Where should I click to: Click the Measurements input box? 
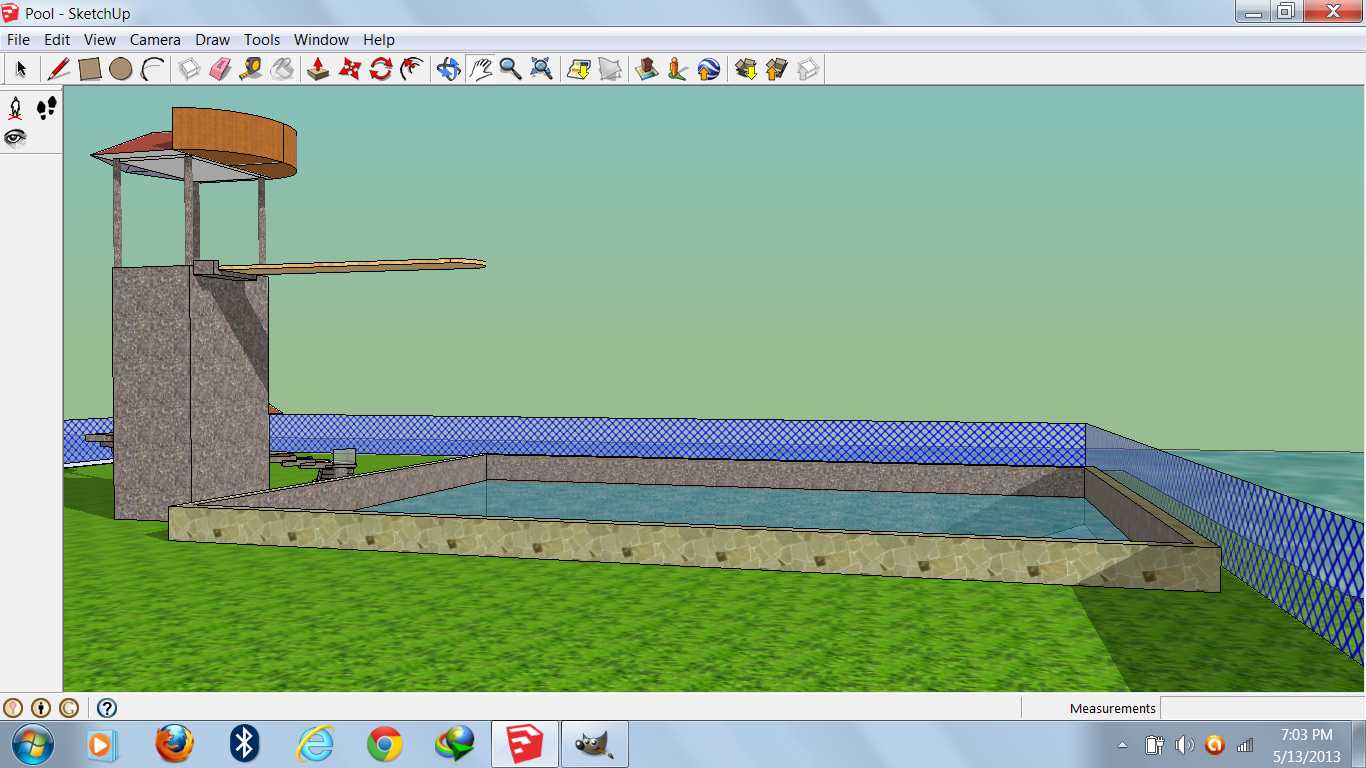1262,708
